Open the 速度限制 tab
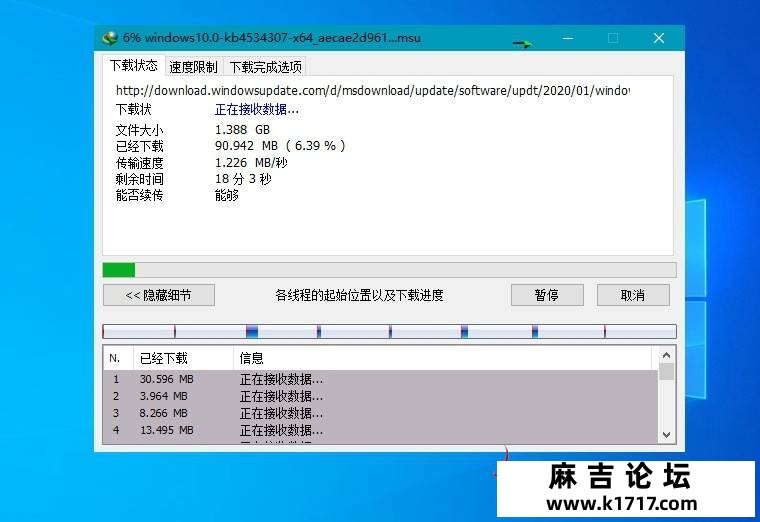 (193, 67)
